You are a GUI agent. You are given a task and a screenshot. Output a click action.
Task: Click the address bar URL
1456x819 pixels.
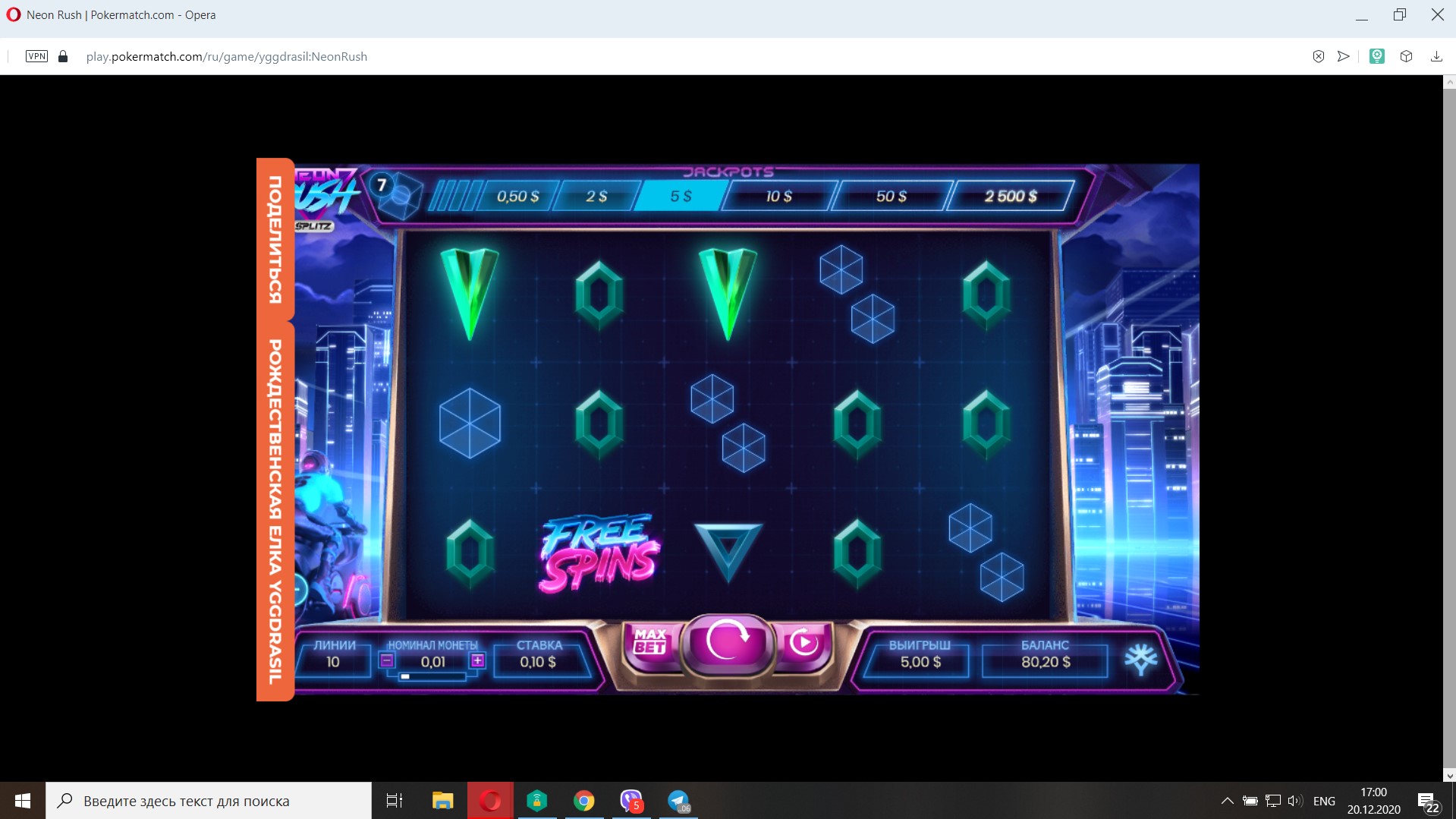point(227,56)
